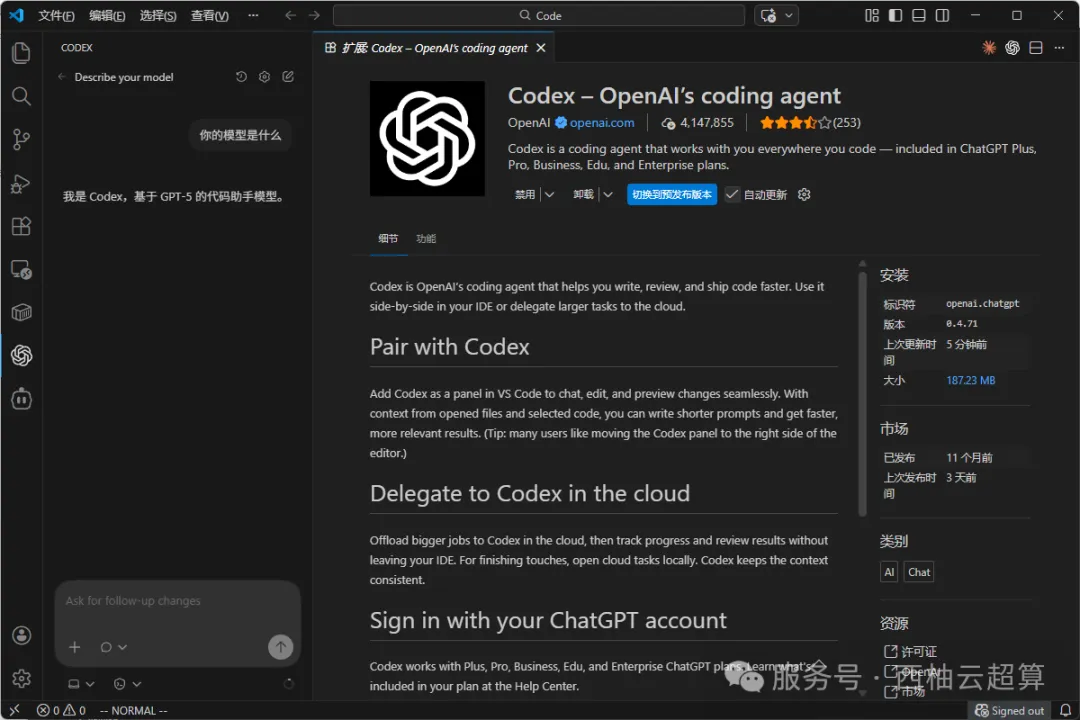Open the chat mode dropdown in input box
Screen dimensions: 1080x720
click(x=114, y=647)
